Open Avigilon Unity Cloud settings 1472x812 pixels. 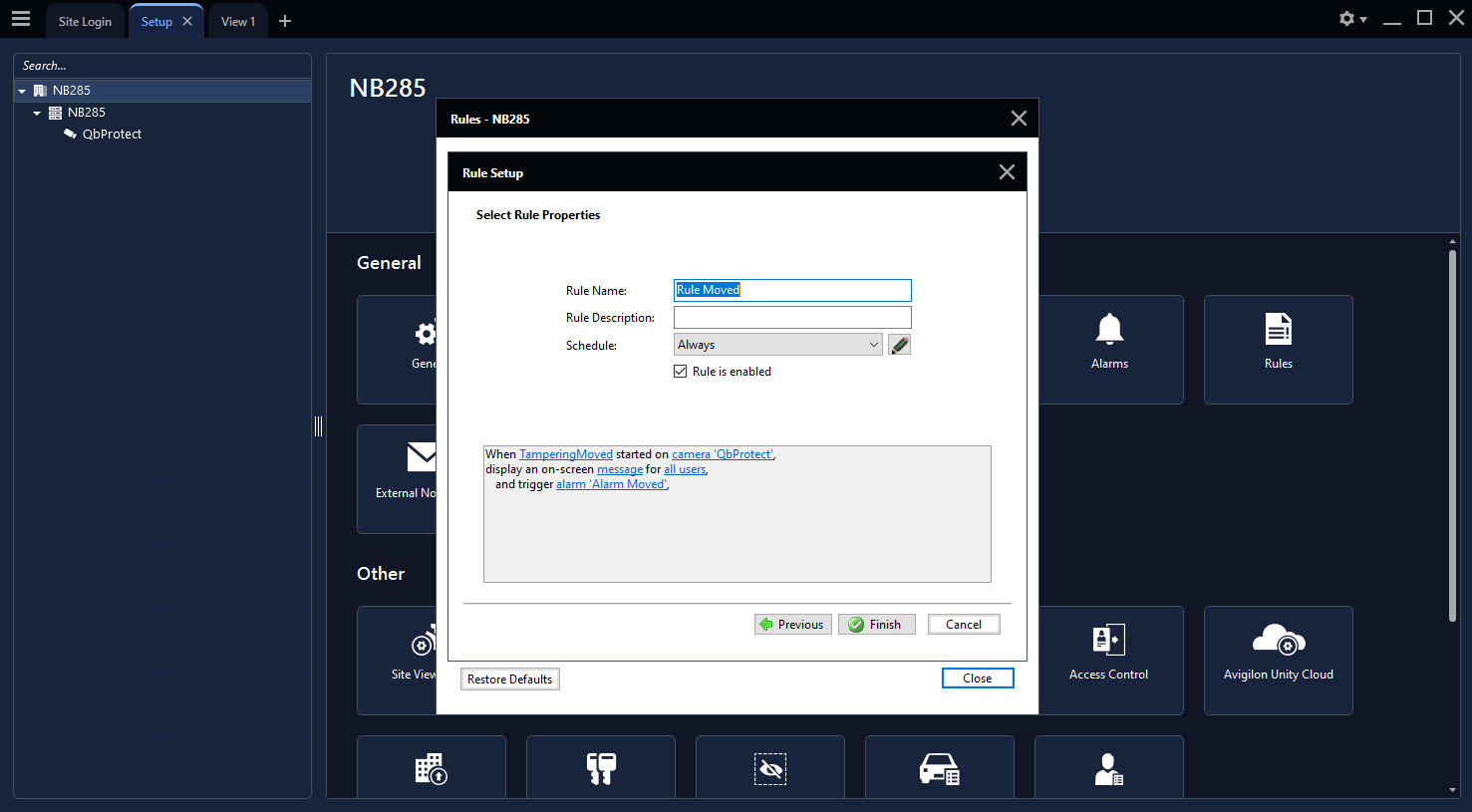[1278, 660]
